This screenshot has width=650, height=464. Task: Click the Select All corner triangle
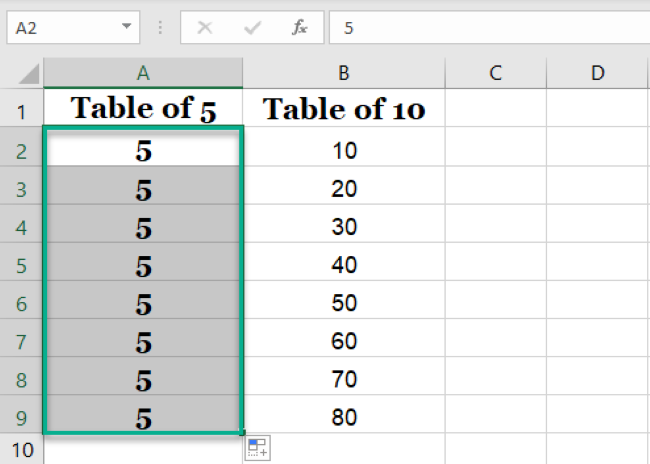pos(29,73)
